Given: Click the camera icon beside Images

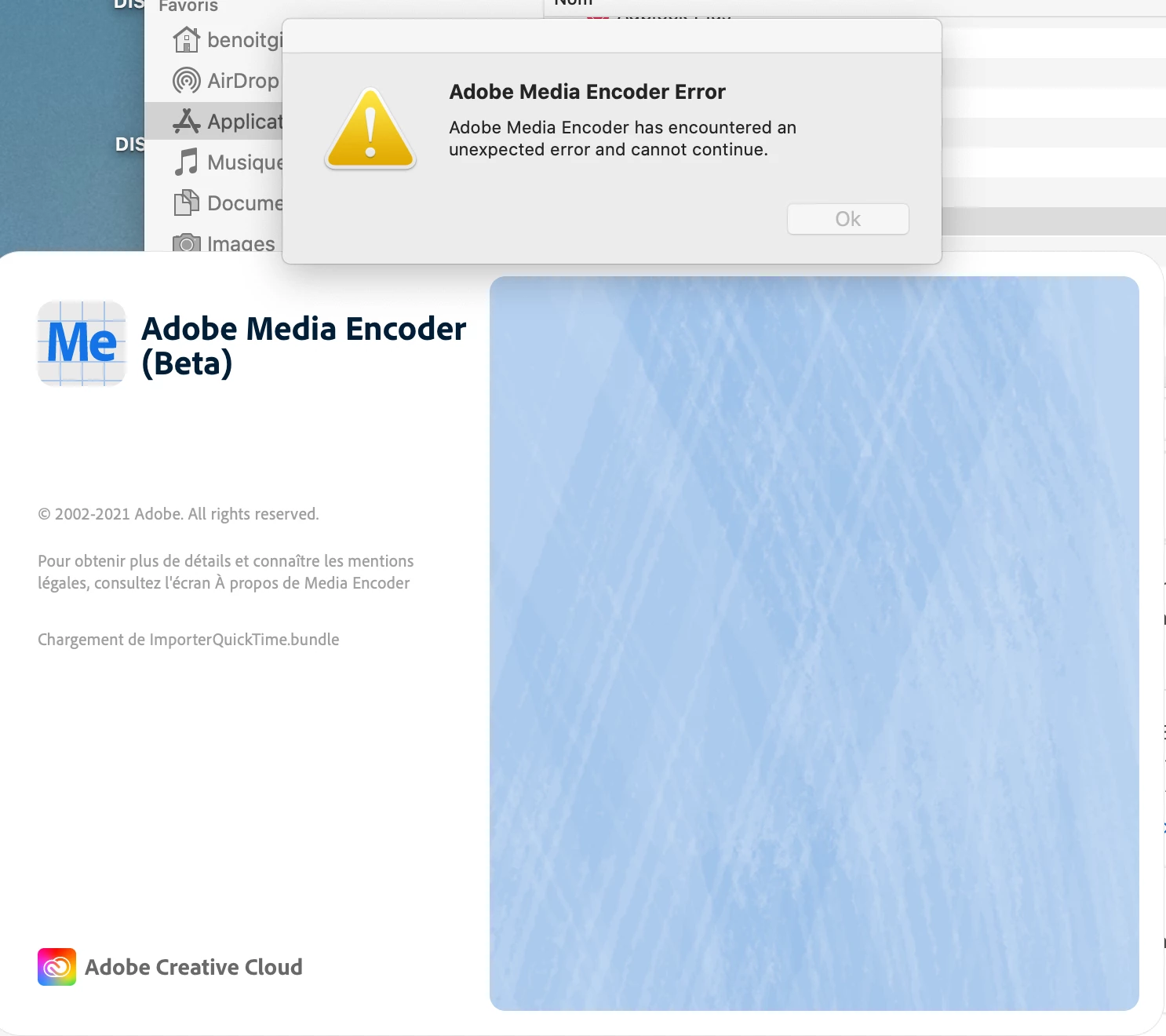Looking at the screenshot, I should click(187, 243).
